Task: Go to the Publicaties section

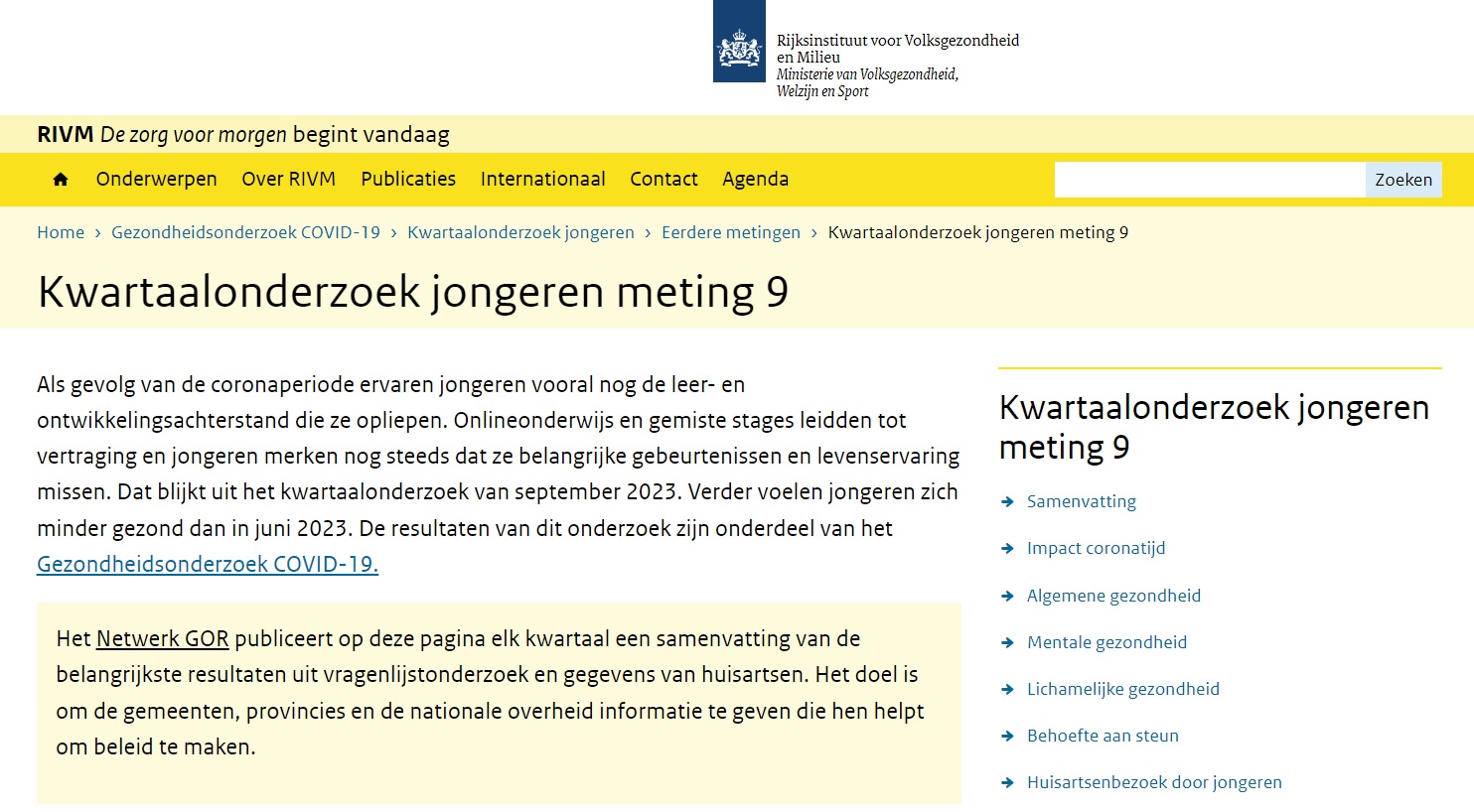Action: point(407,180)
